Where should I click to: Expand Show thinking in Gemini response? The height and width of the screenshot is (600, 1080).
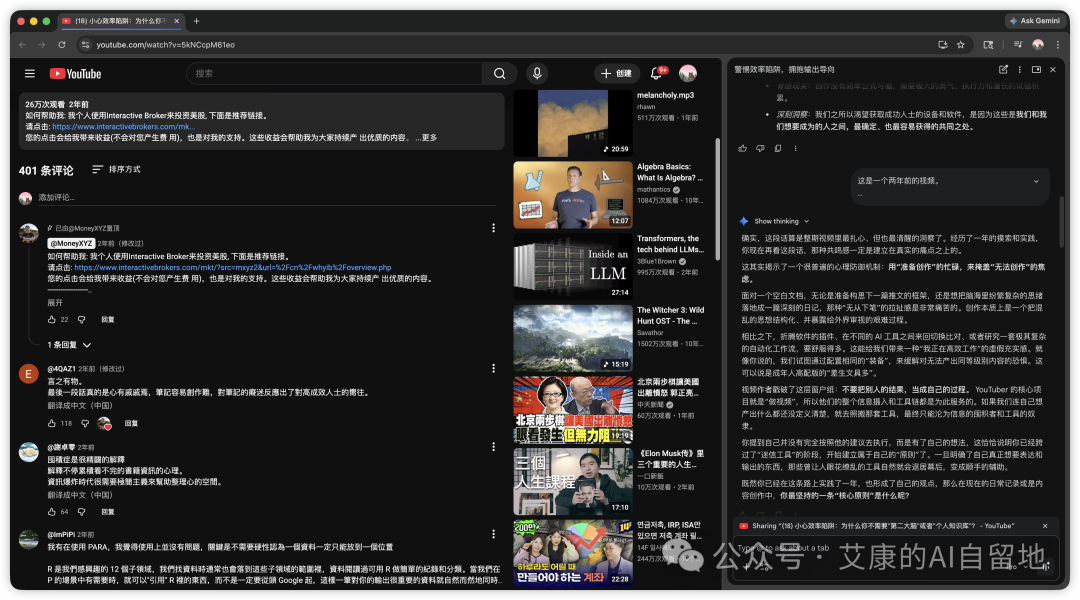[x=781, y=221]
